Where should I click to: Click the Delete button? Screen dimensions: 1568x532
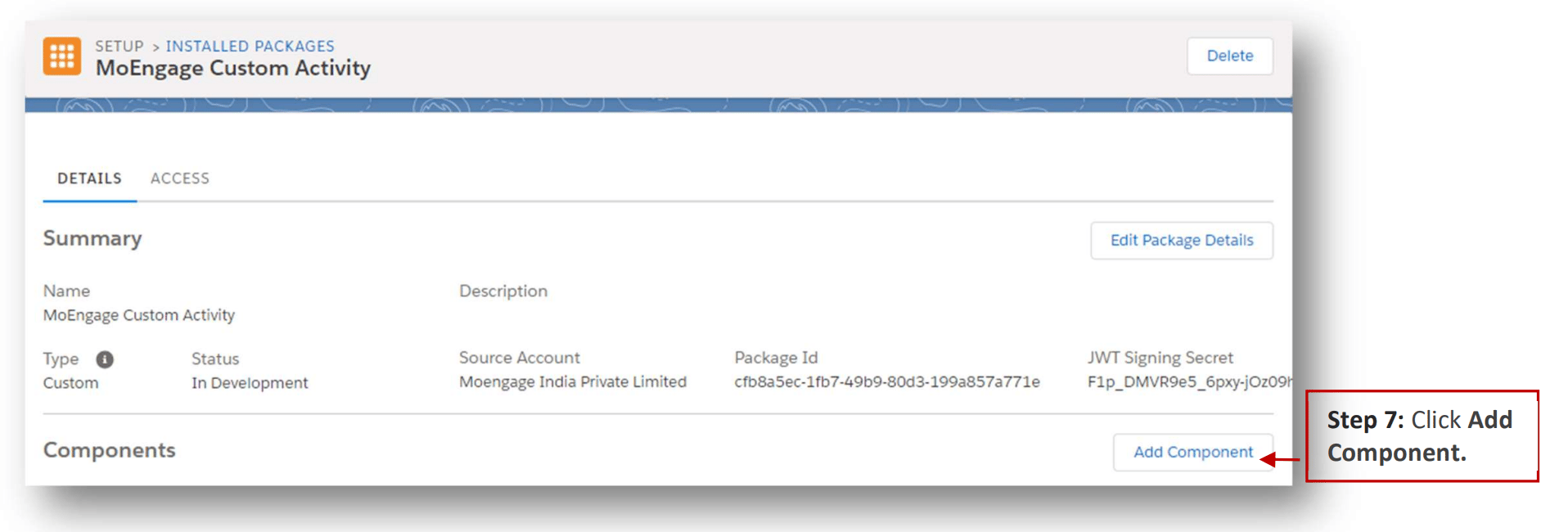click(1230, 56)
